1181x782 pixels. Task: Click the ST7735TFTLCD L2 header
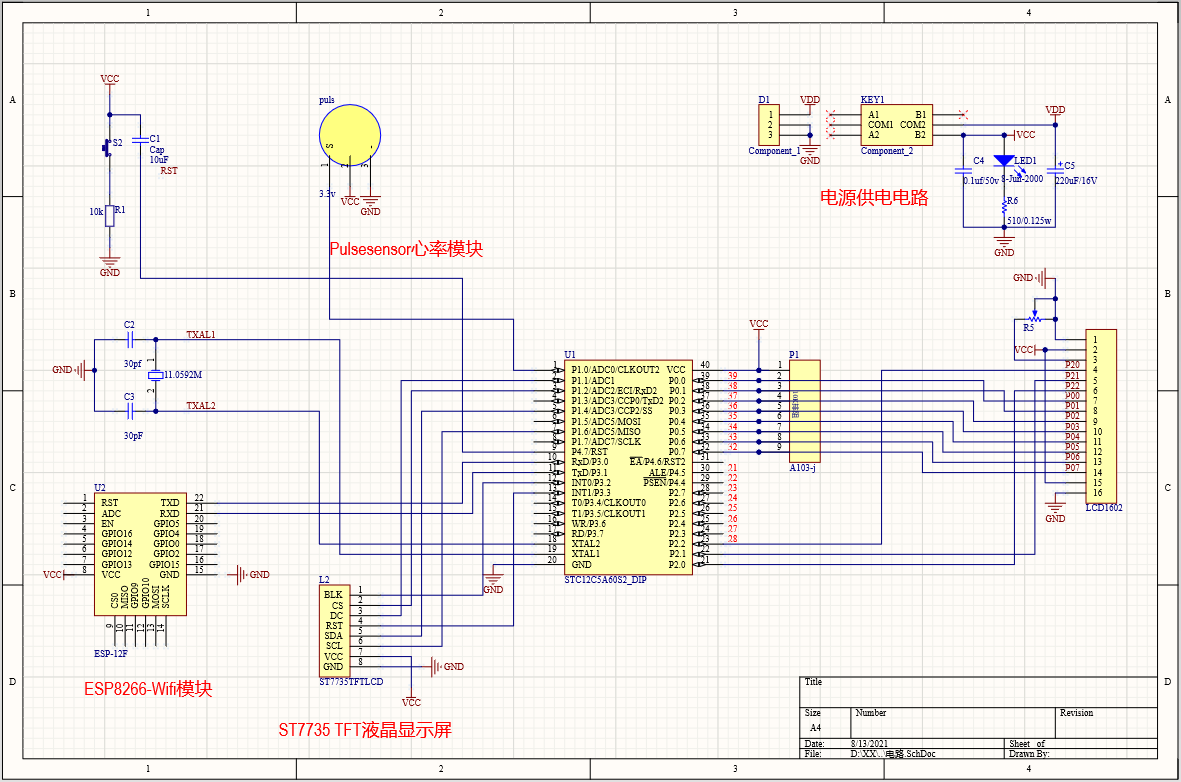335,631
